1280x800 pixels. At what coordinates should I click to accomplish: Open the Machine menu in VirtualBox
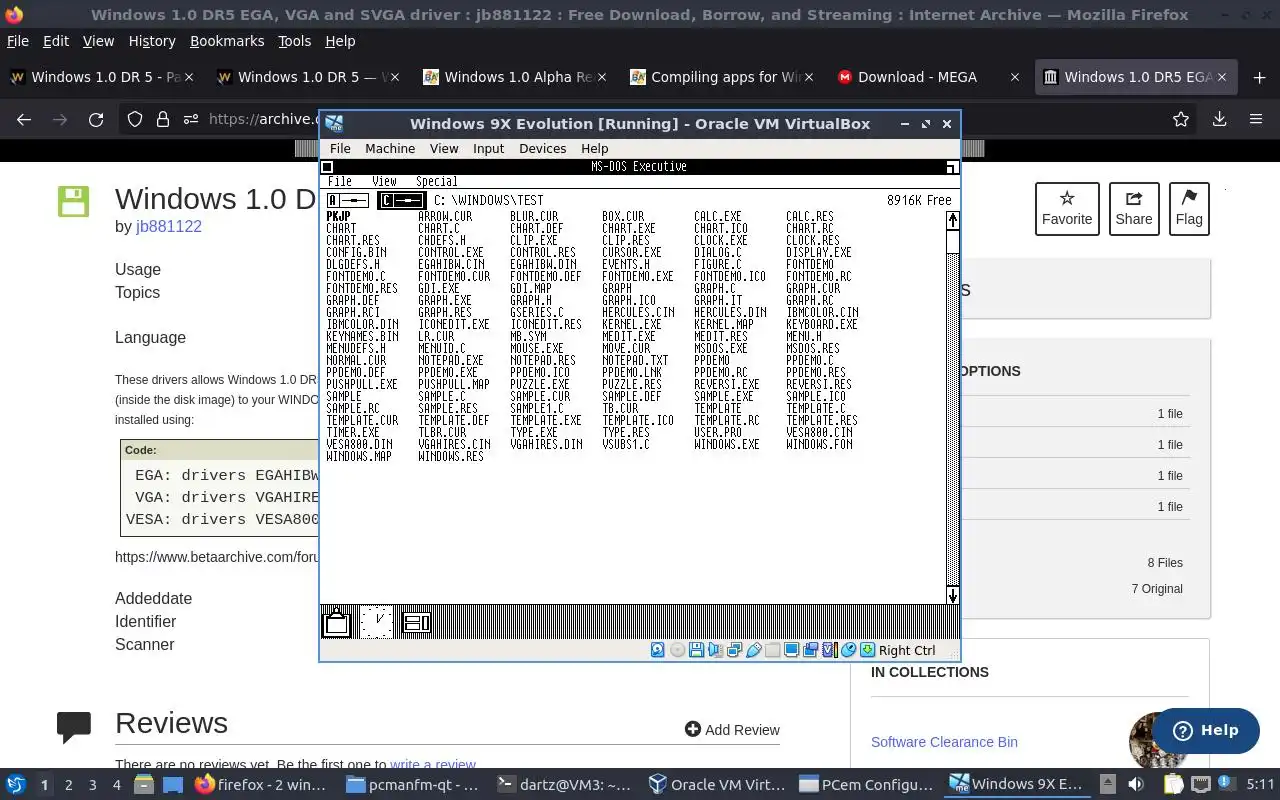[390, 148]
